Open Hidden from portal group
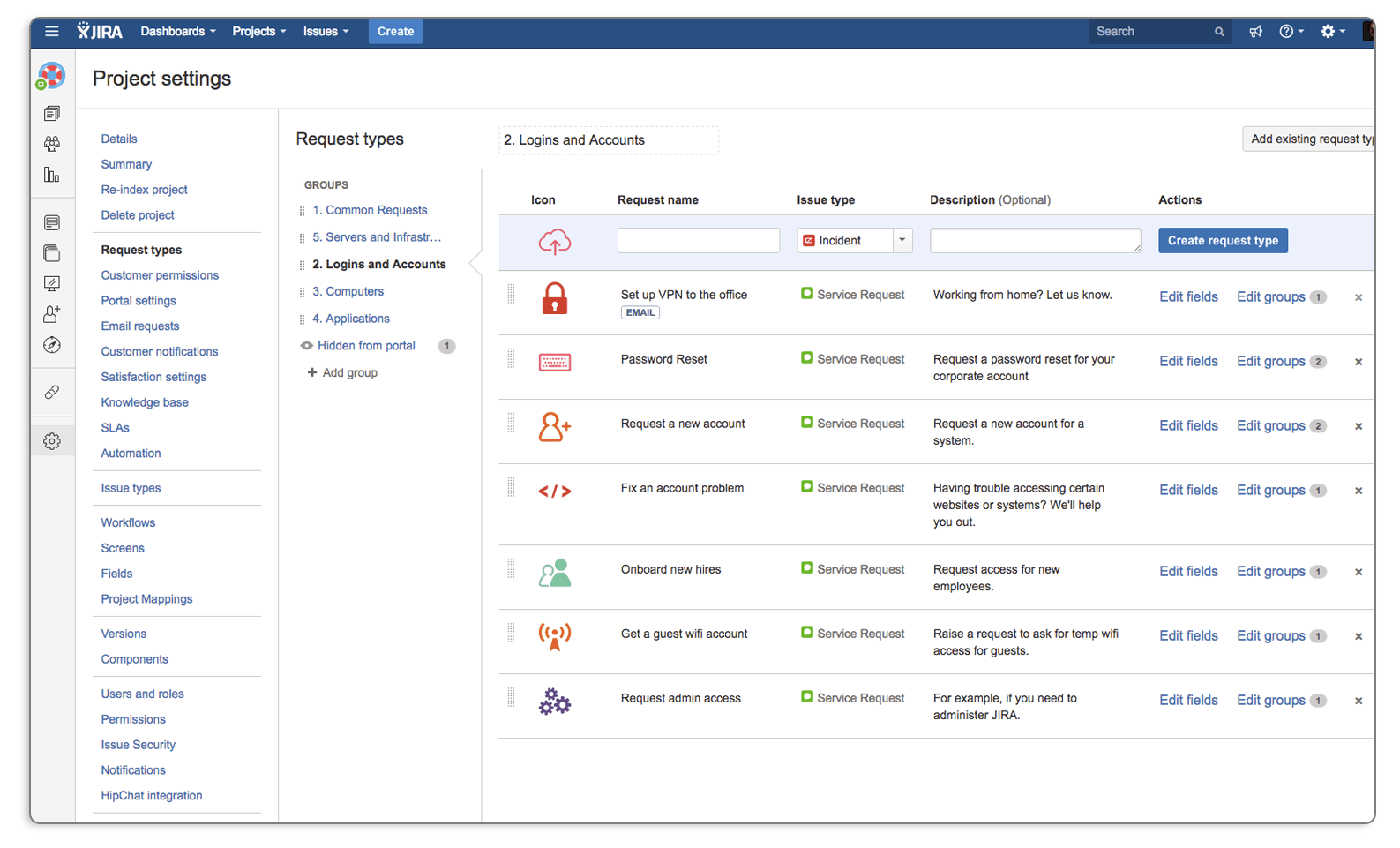1400x848 pixels. click(x=366, y=346)
